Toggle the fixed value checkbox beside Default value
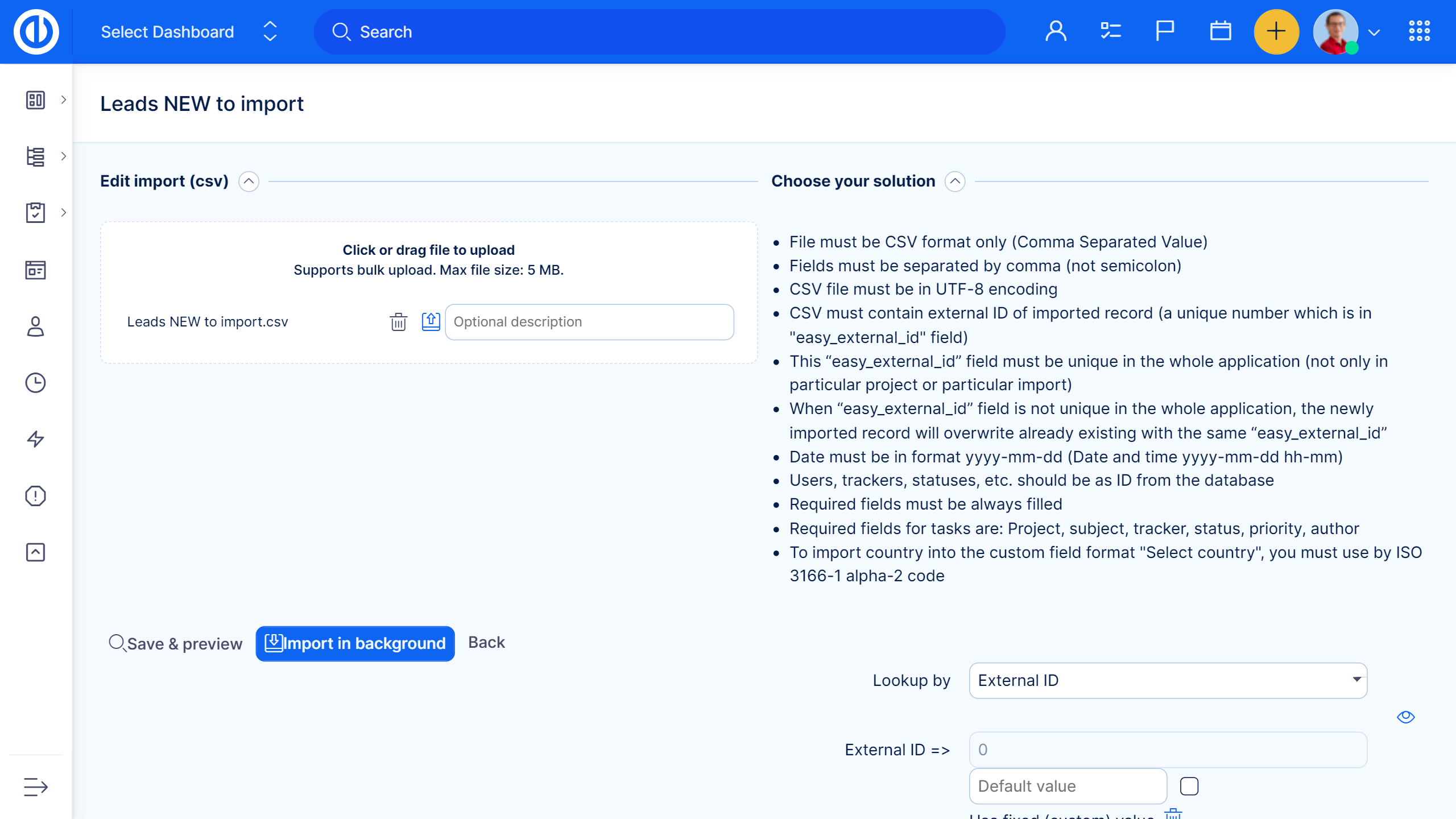Screen dimensions: 1456x819 coord(1189,786)
